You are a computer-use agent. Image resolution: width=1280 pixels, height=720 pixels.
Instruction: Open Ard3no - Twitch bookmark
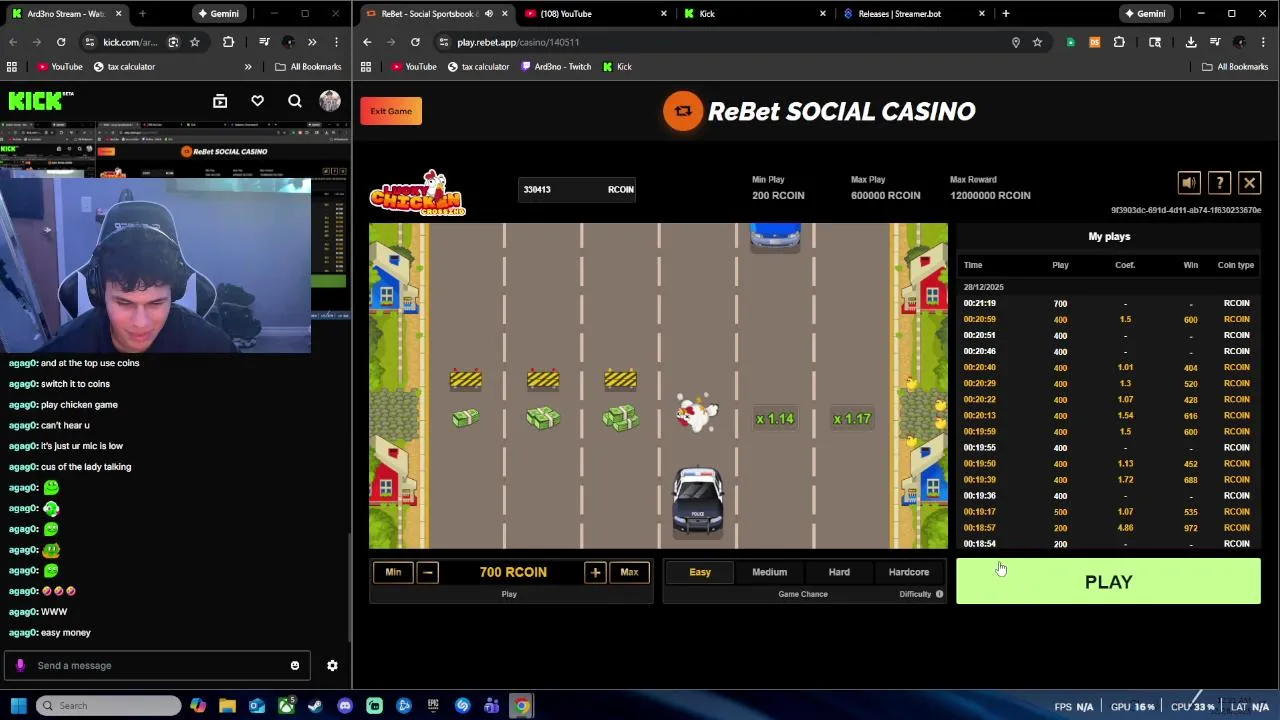[x=556, y=67]
